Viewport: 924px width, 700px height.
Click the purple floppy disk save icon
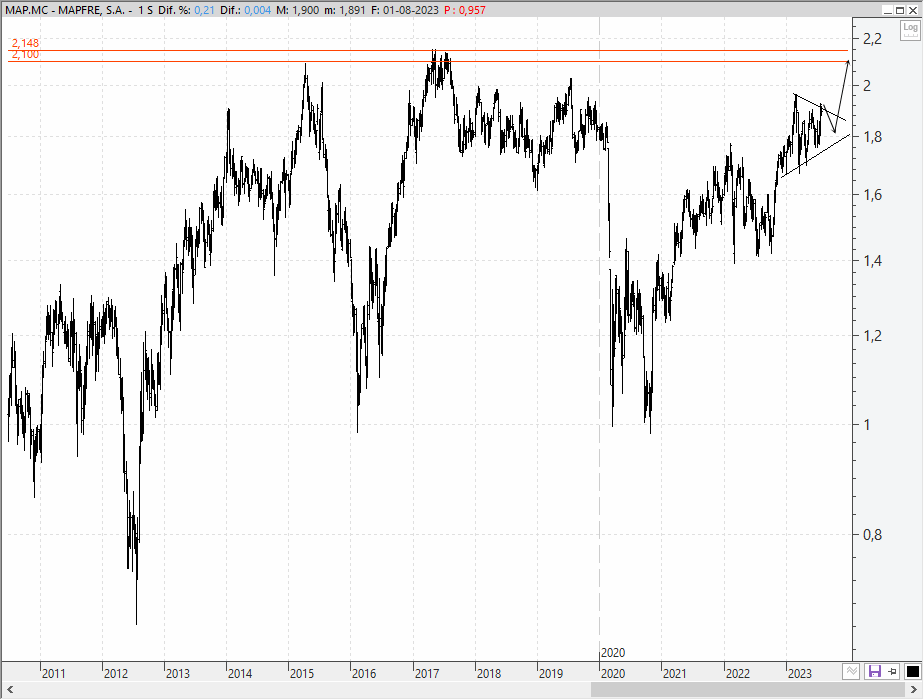874,671
